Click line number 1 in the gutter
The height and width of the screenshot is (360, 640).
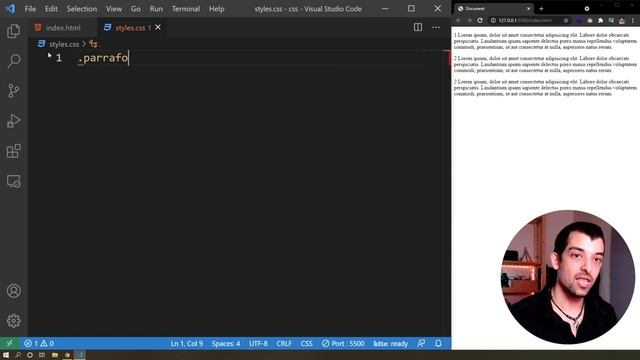pos(59,58)
